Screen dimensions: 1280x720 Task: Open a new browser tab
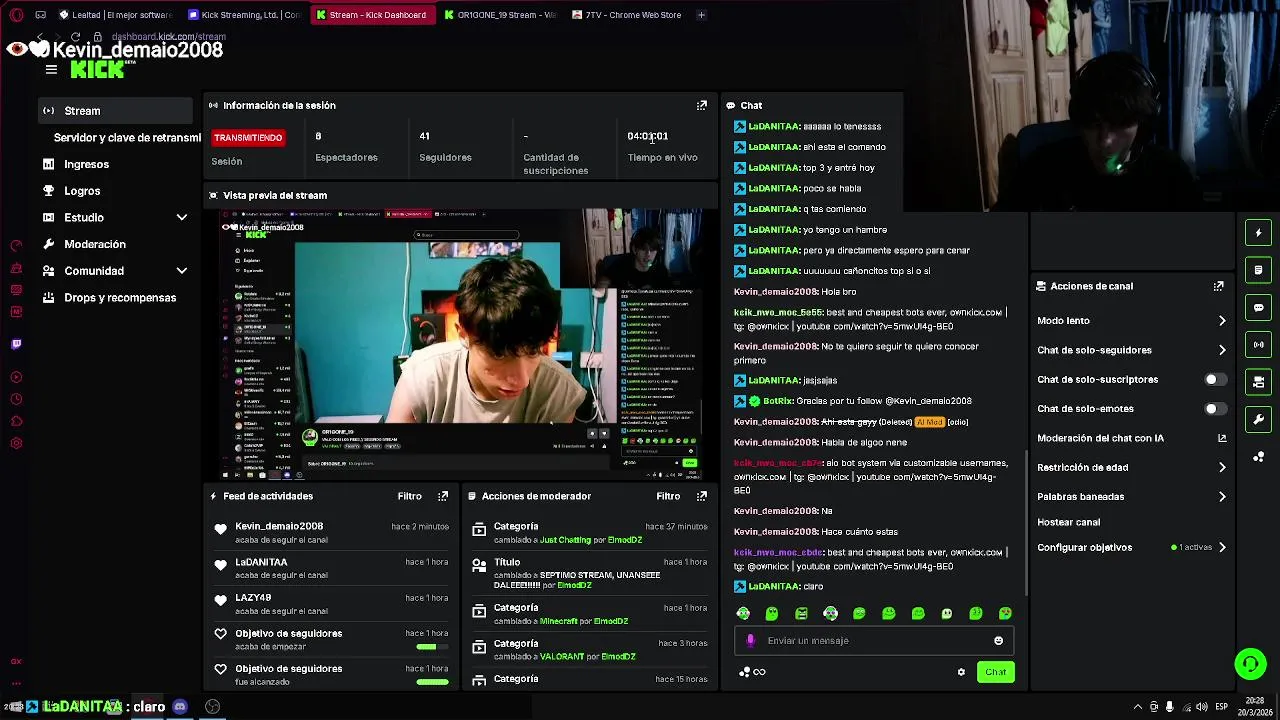[701, 15]
